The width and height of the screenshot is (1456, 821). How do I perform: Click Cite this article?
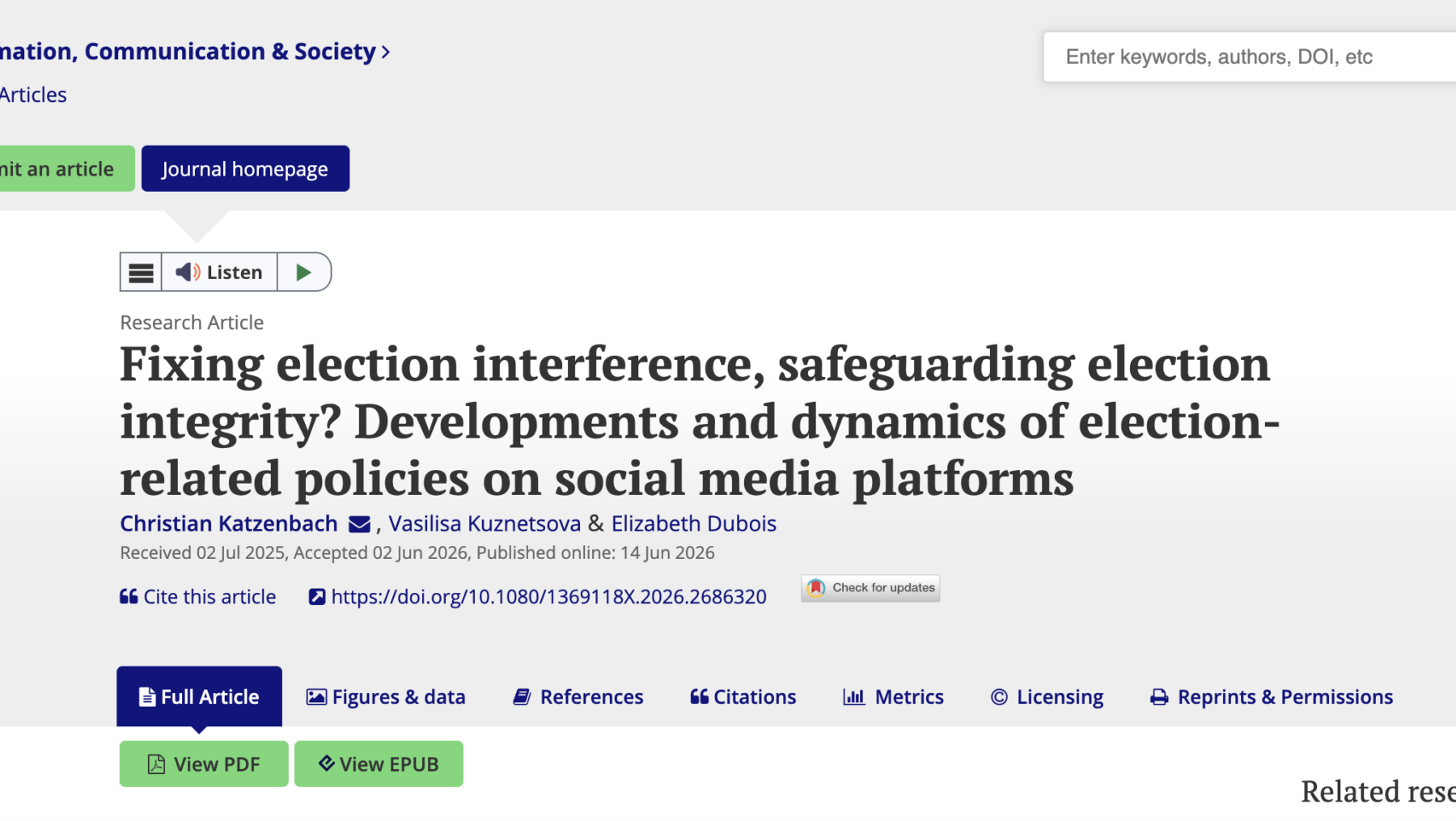(x=198, y=597)
